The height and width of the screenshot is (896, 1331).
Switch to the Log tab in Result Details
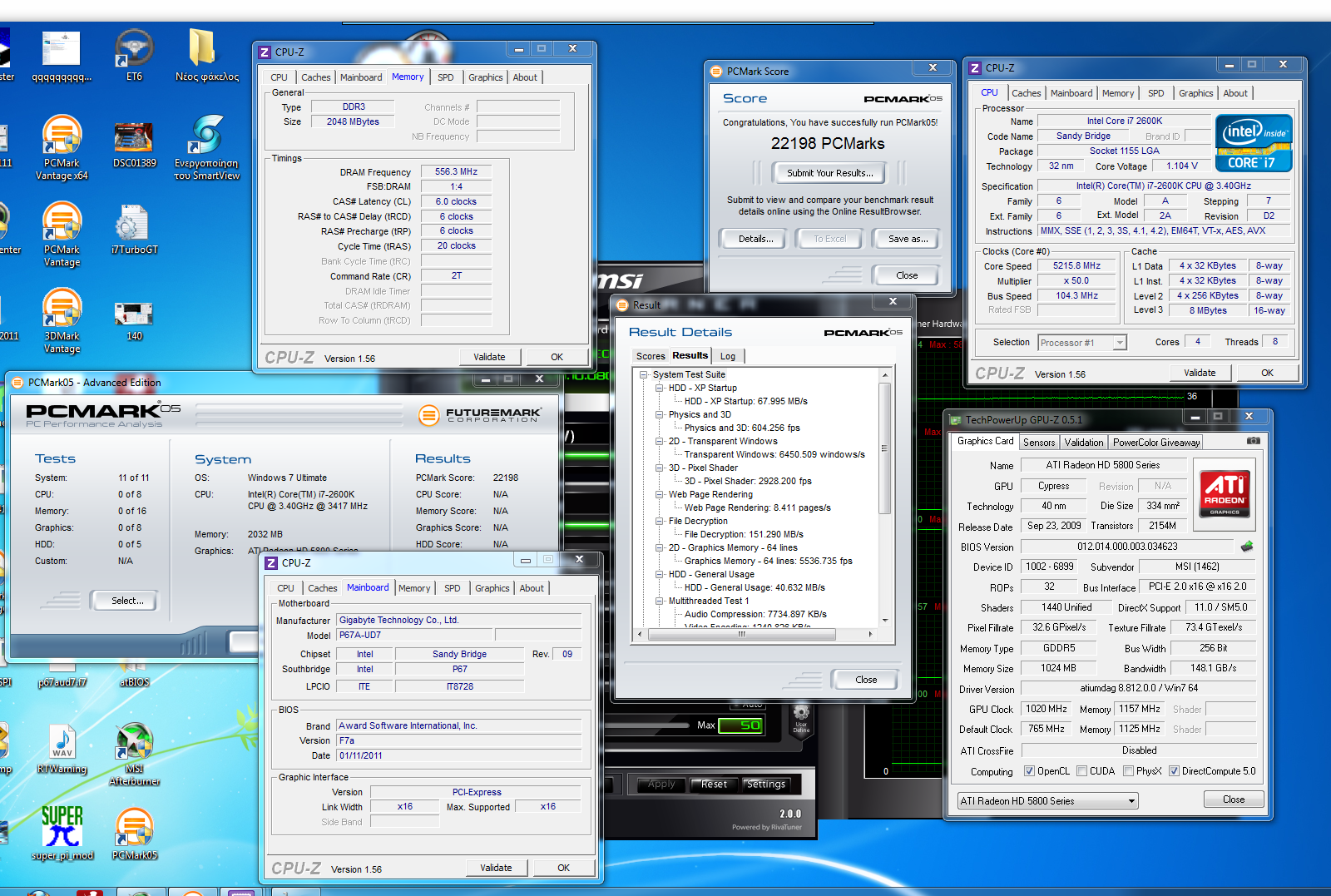728,356
